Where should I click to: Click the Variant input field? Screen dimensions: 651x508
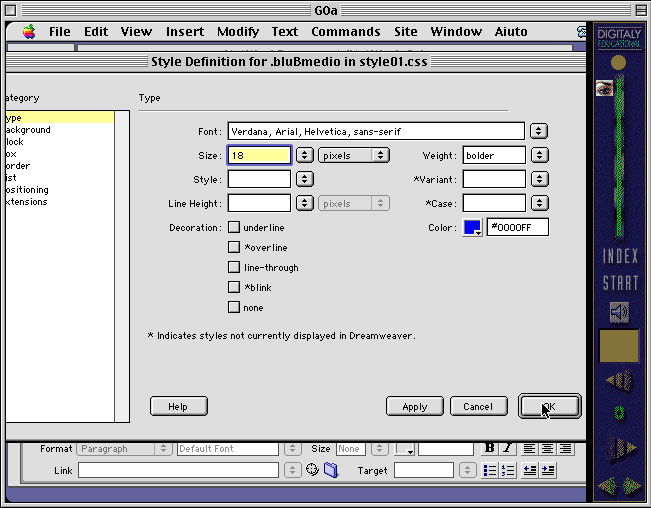(494, 179)
